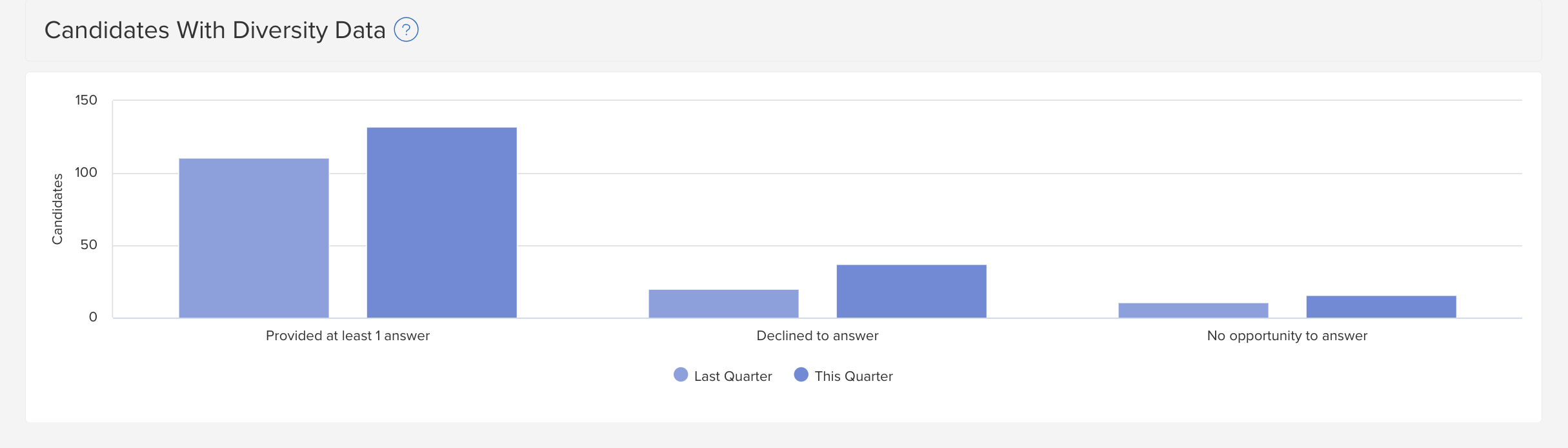Click the help question mark icon

coord(406,30)
